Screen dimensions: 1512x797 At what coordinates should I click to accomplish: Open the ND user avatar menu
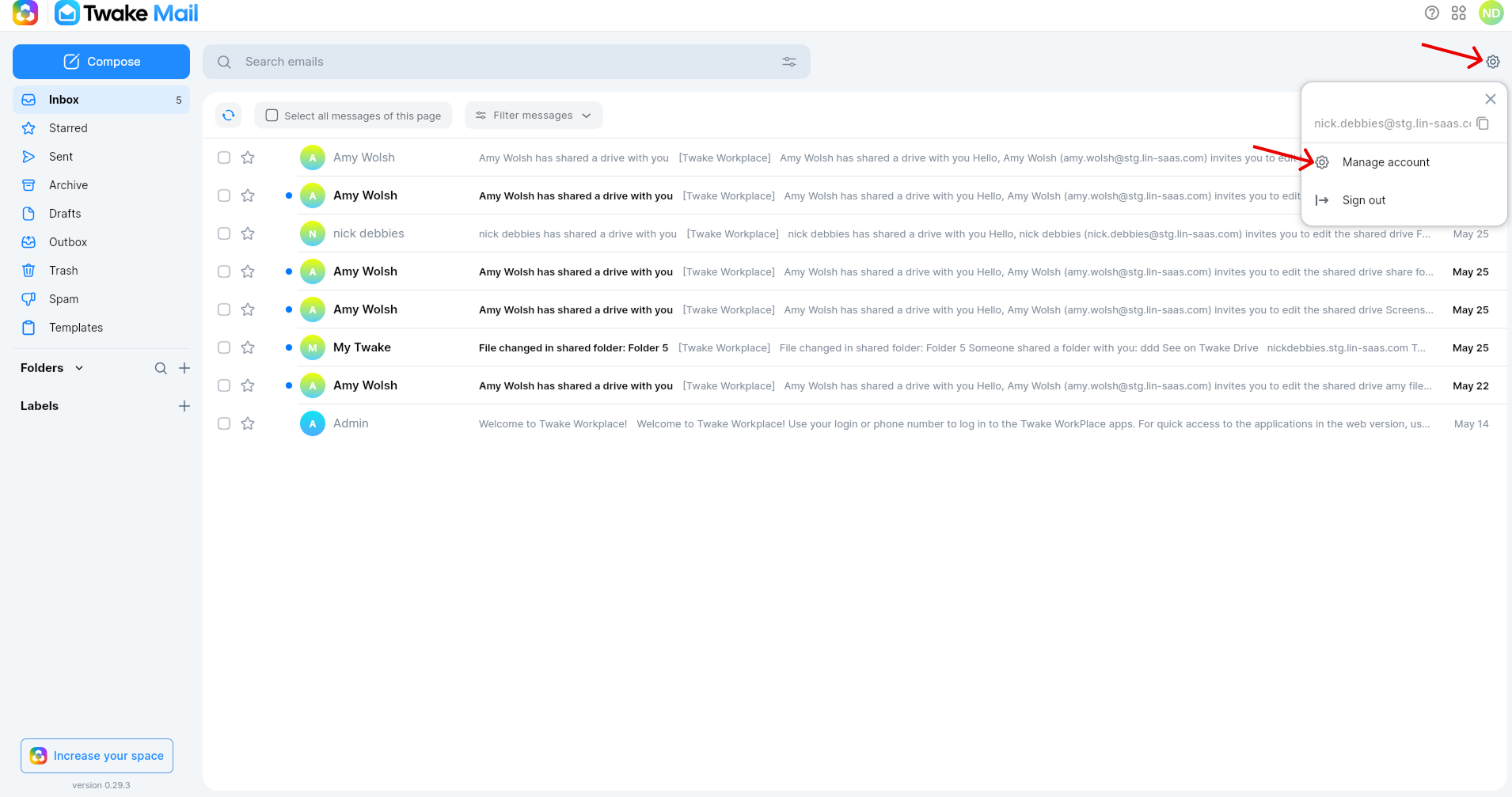click(x=1491, y=13)
